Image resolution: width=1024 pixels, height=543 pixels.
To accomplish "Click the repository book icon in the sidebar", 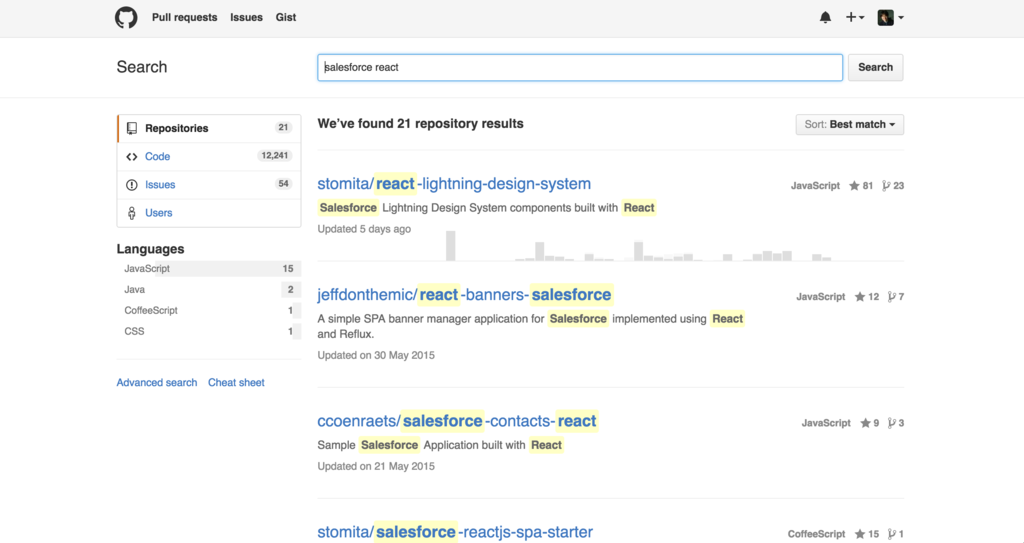I will [132, 128].
